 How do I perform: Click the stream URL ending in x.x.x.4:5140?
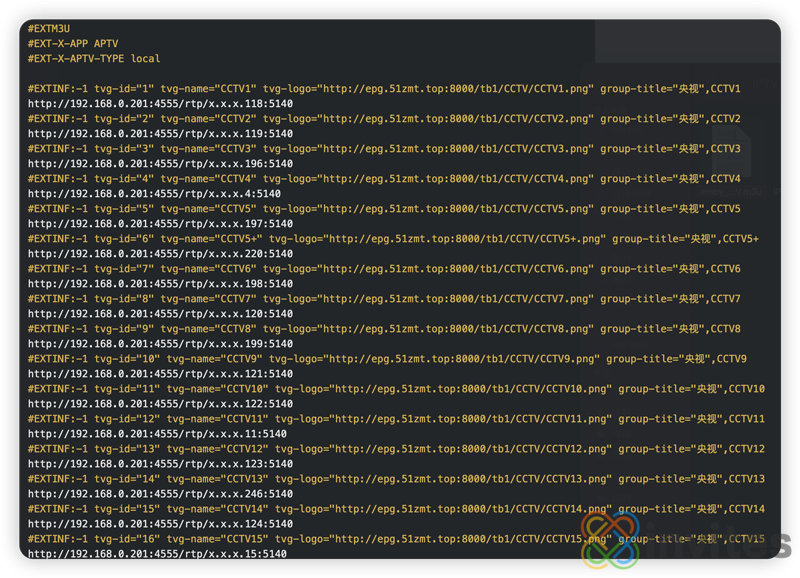point(154,194)
